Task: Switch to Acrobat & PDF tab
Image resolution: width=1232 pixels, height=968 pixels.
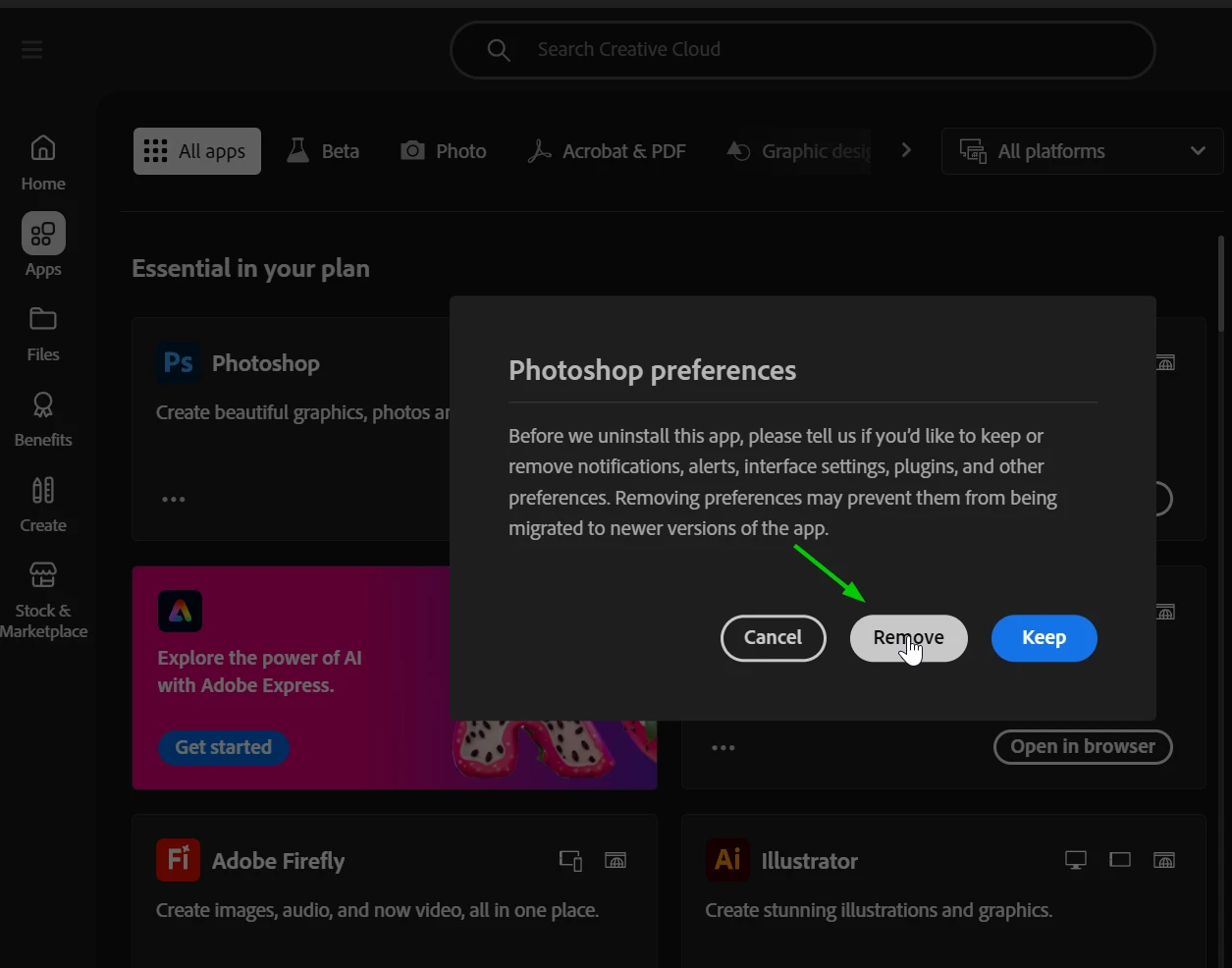Action: pos(607,151)
